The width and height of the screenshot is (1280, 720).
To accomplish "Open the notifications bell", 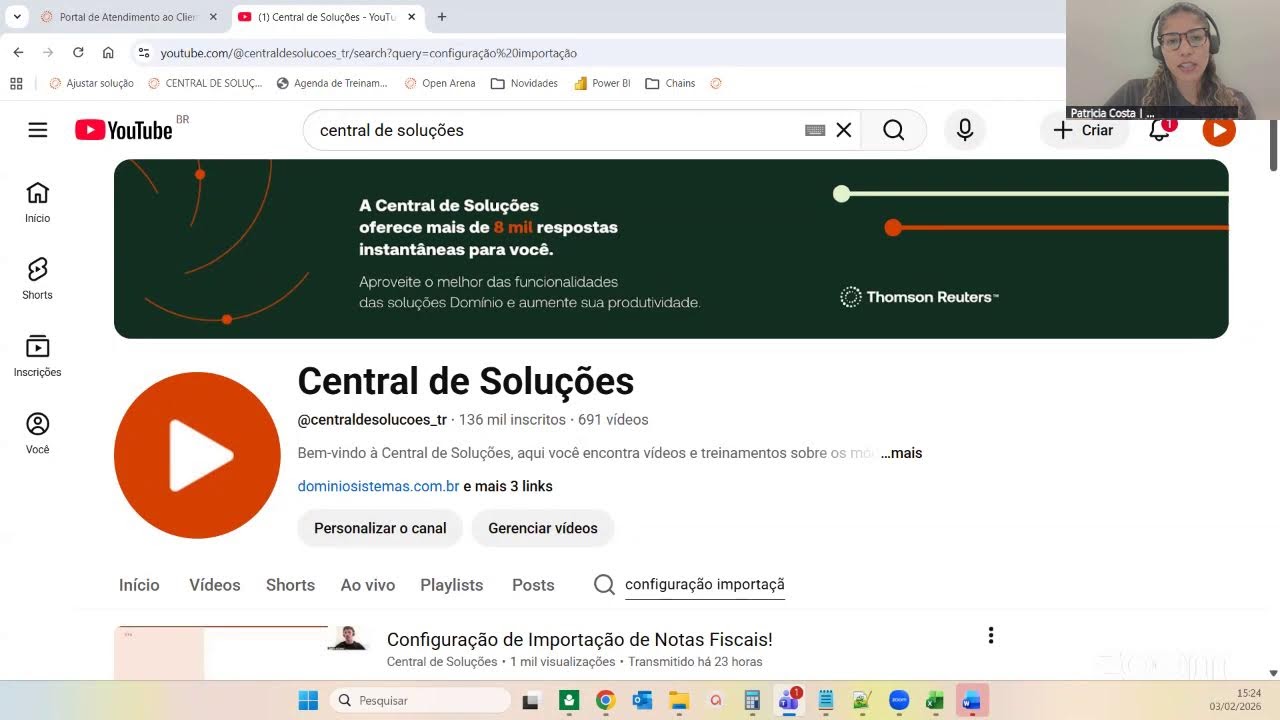I will pyautogui.click(x=1160, y=130).
